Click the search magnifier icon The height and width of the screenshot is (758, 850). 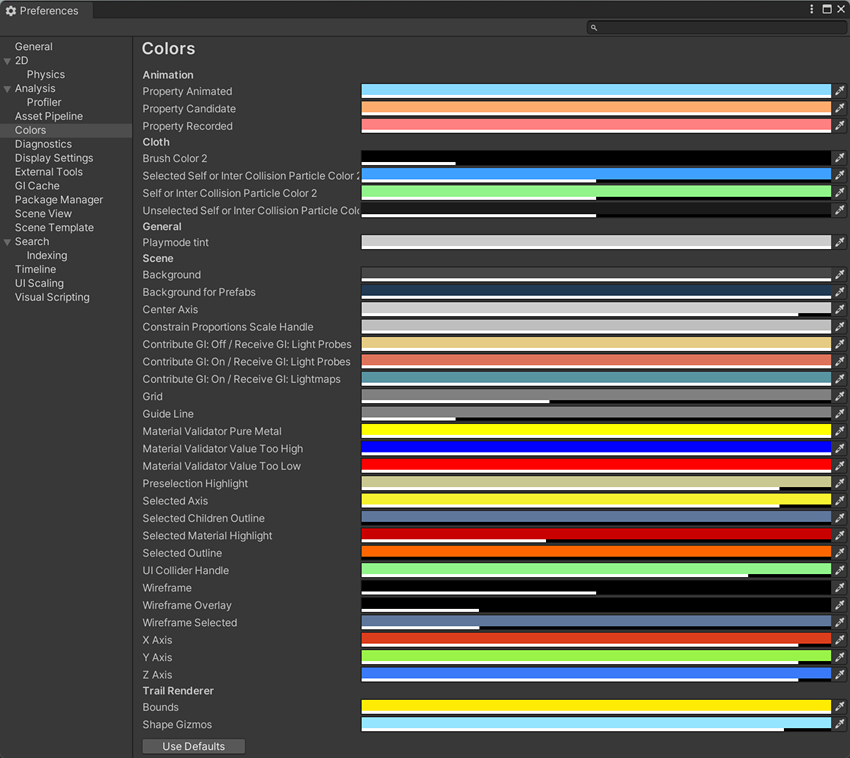coord(593,27)
